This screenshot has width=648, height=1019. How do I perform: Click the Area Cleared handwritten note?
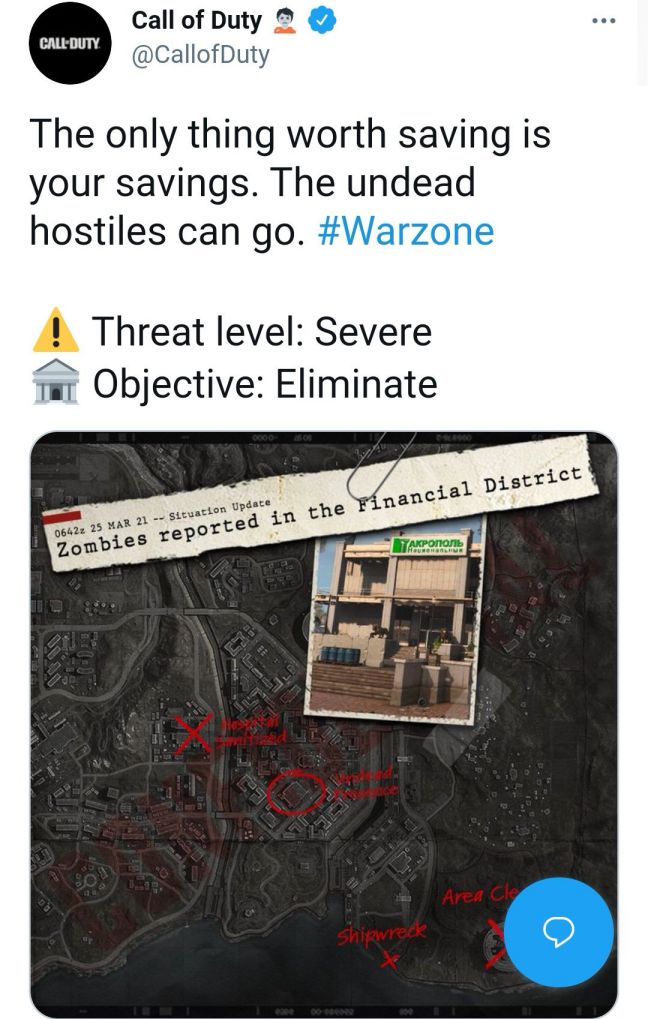click(x=480, y=896)
